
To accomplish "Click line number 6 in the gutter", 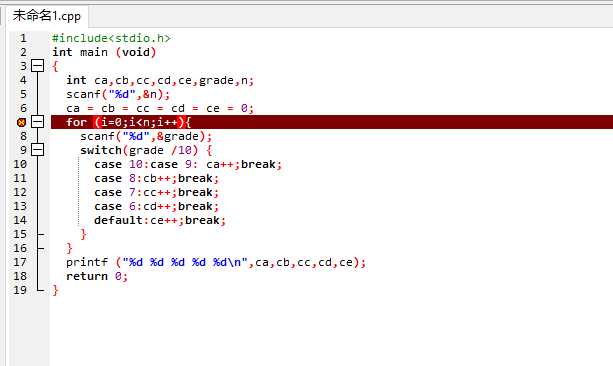I will click(23, 108).
